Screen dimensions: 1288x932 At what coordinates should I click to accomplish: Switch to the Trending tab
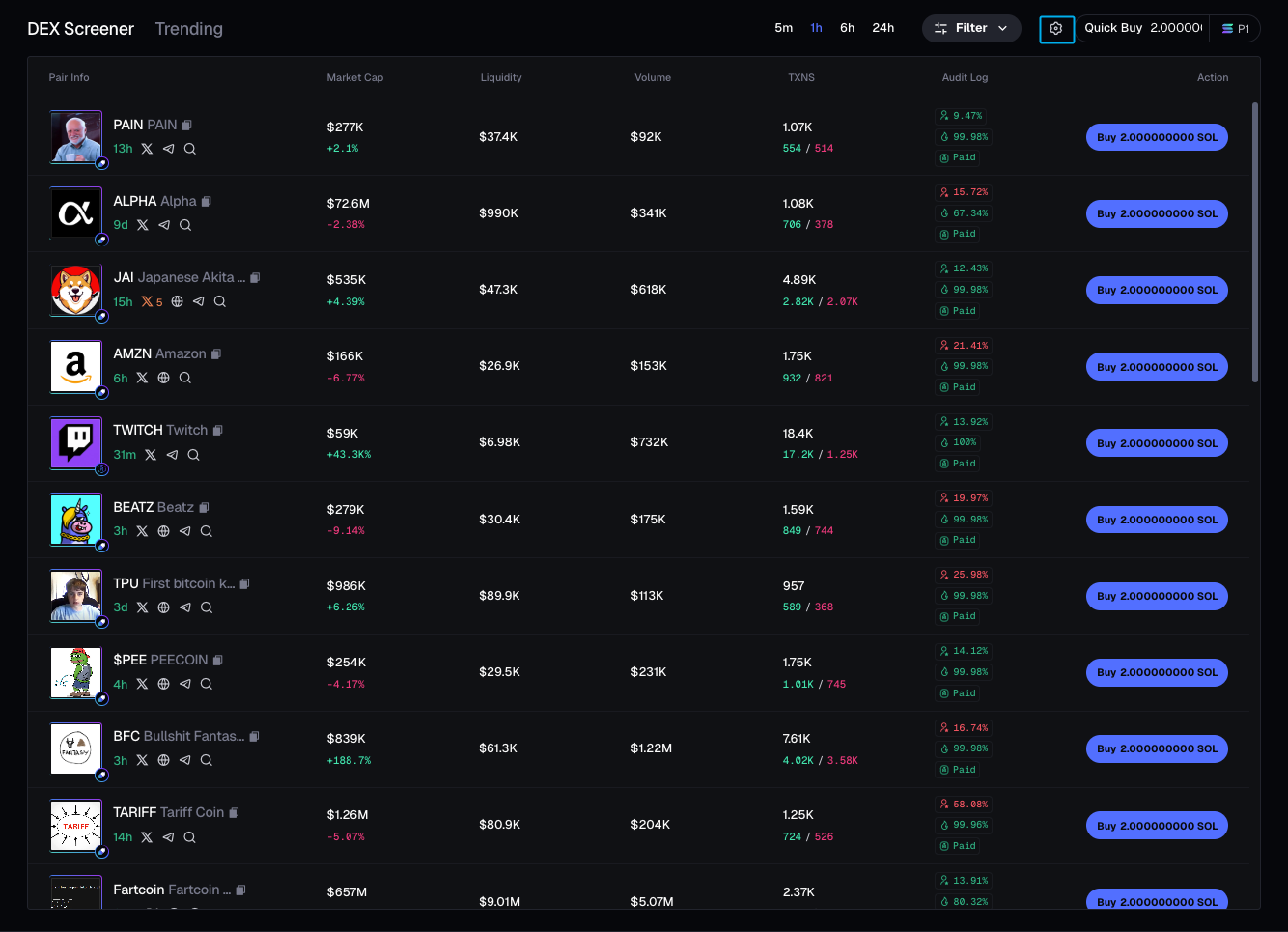coord(188,29)
